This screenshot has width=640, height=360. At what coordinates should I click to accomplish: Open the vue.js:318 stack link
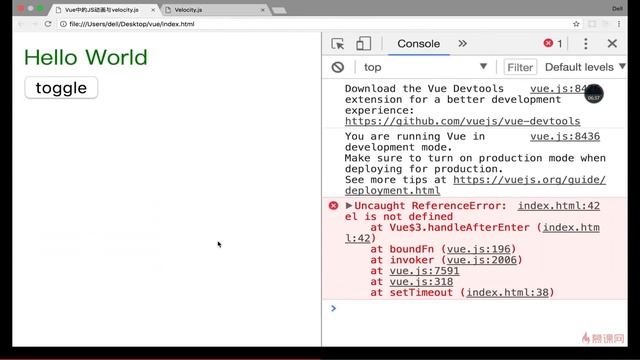(x=421, y=282)
